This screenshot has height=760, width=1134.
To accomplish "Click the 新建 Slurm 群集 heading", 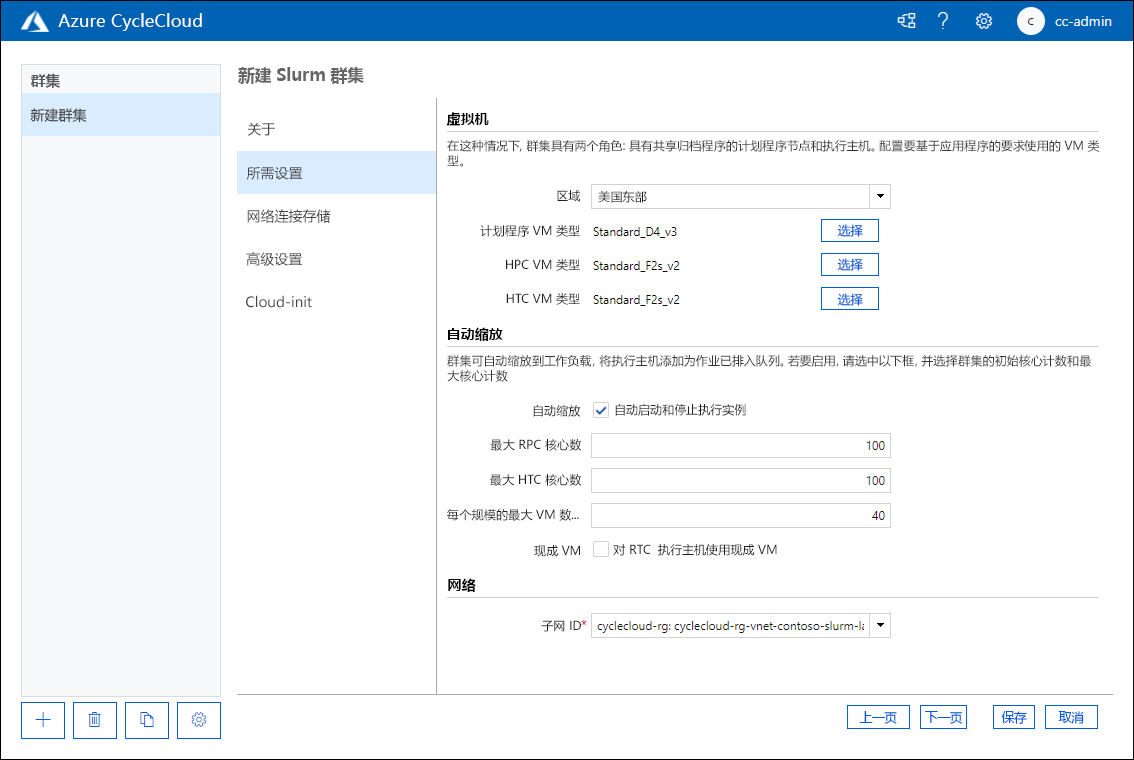I will [301, 76].
